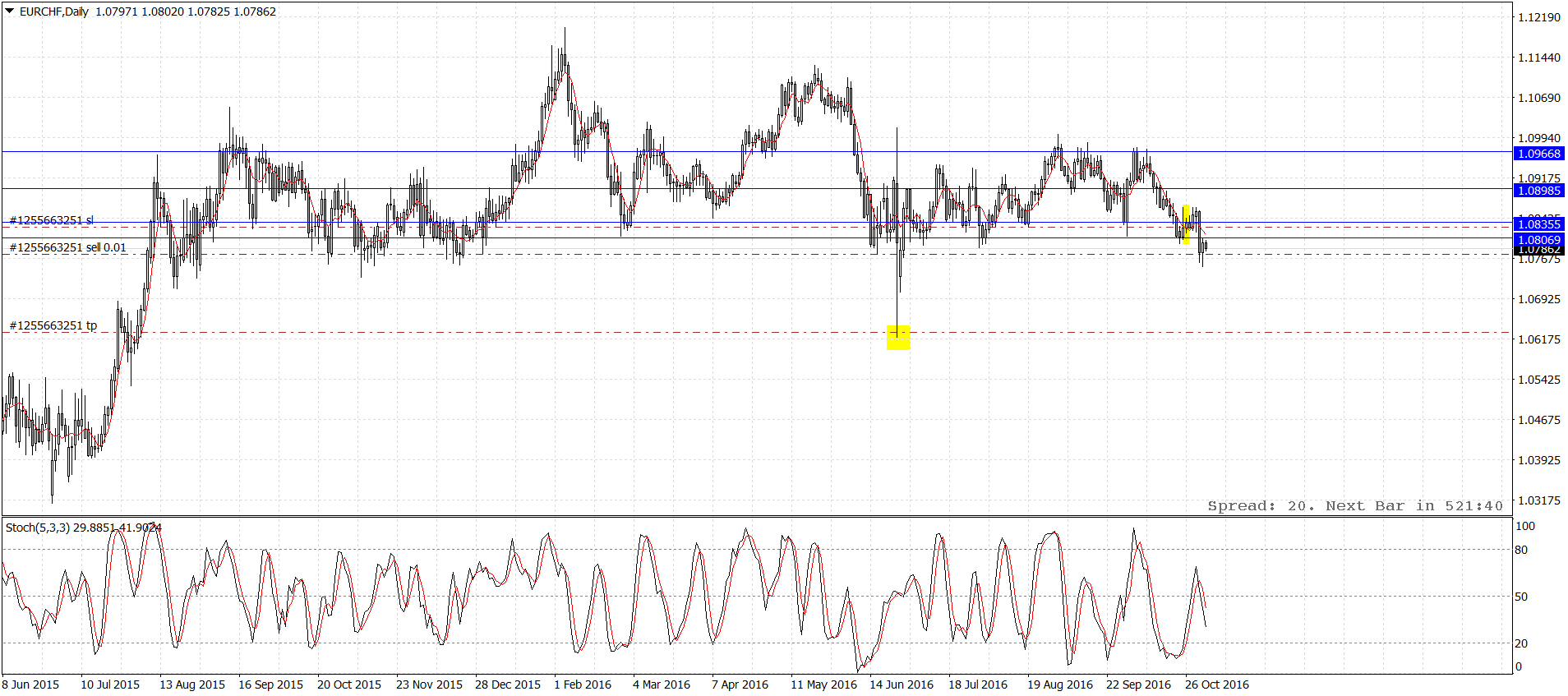Click the 4 Mar 2016 date label
Viewport: 1568px width, 696px height.
pos(662,684)
